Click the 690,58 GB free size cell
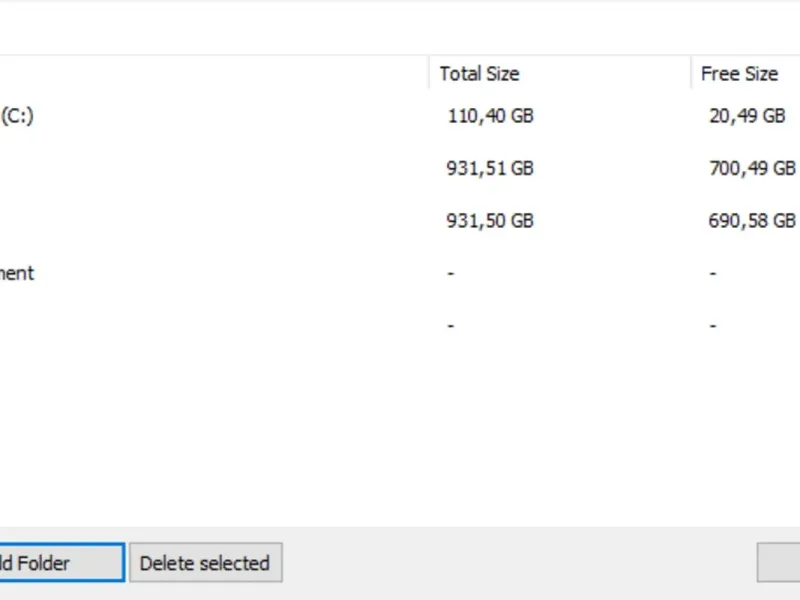The height and width of the screenshot is (600, 800). point(752,220)
